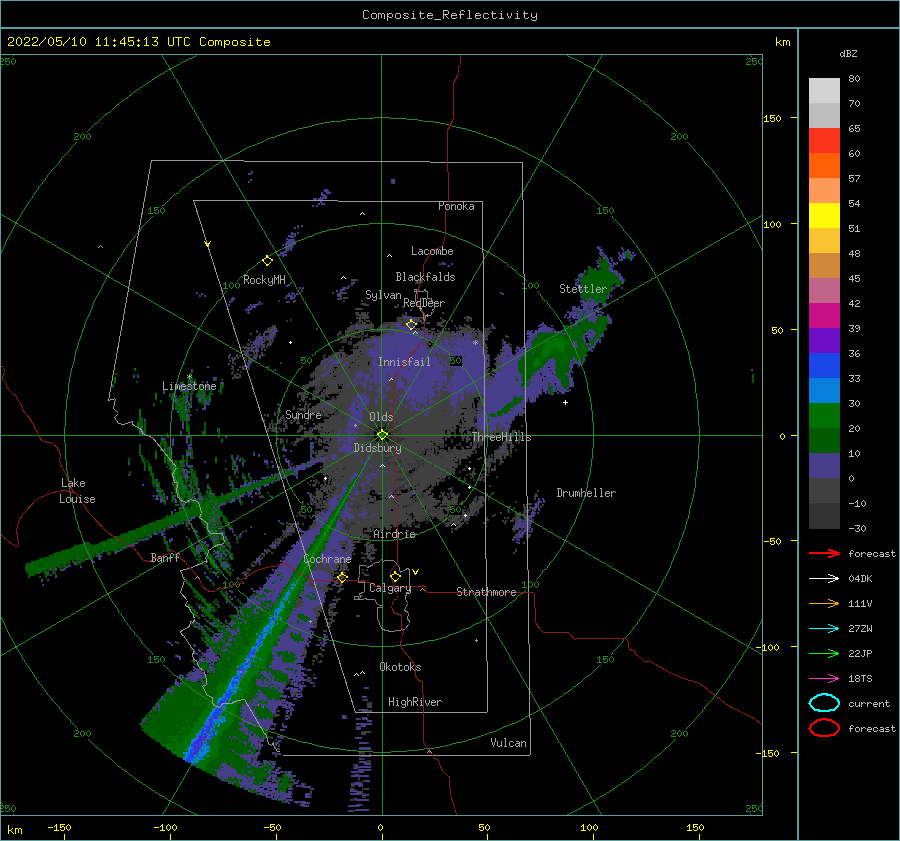Click the Sylvan town label
The image size is (900, 841).
pyautogui.click(x=383, y=295)
